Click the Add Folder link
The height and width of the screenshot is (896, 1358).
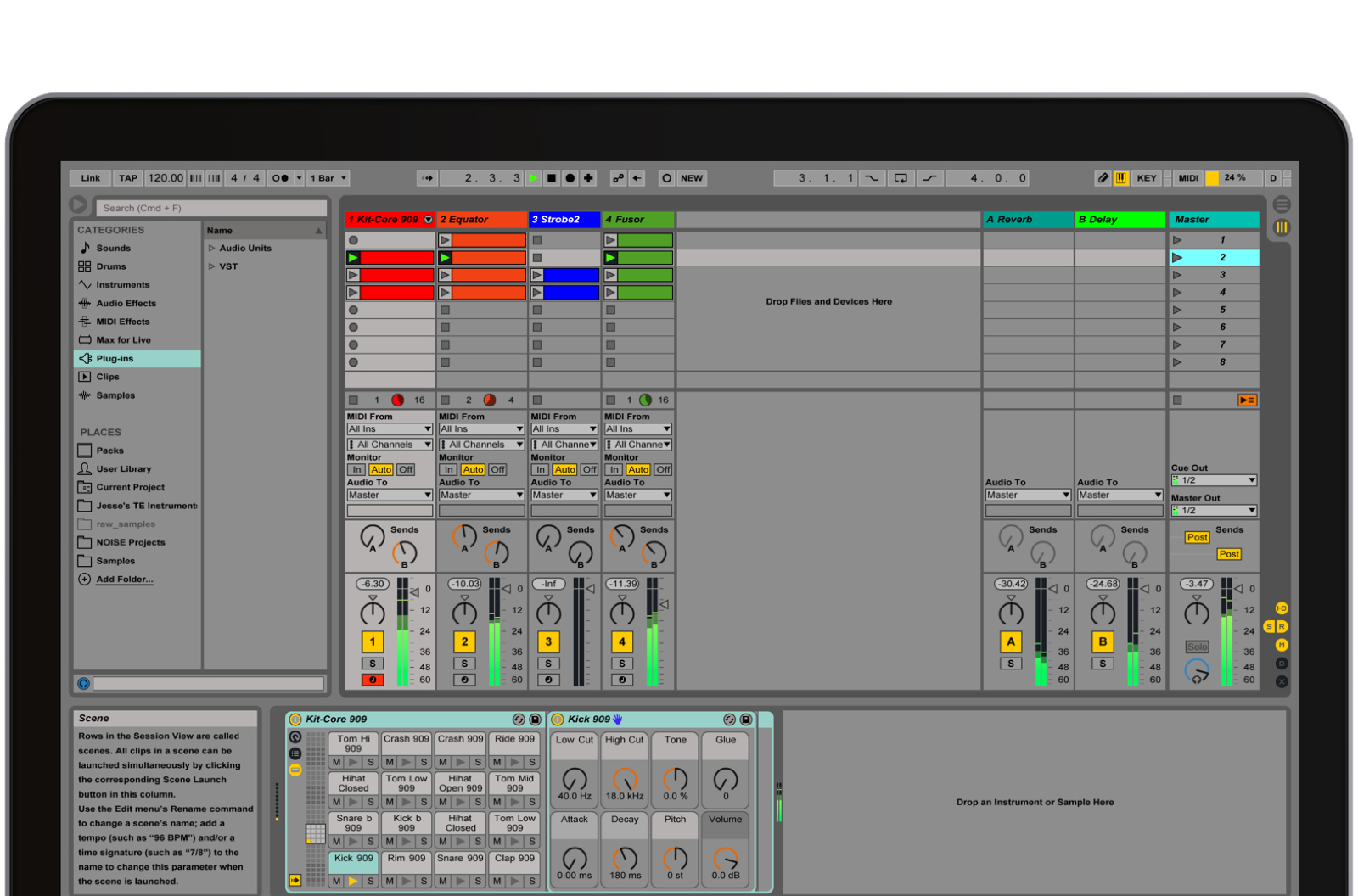(x=124, y=580)
